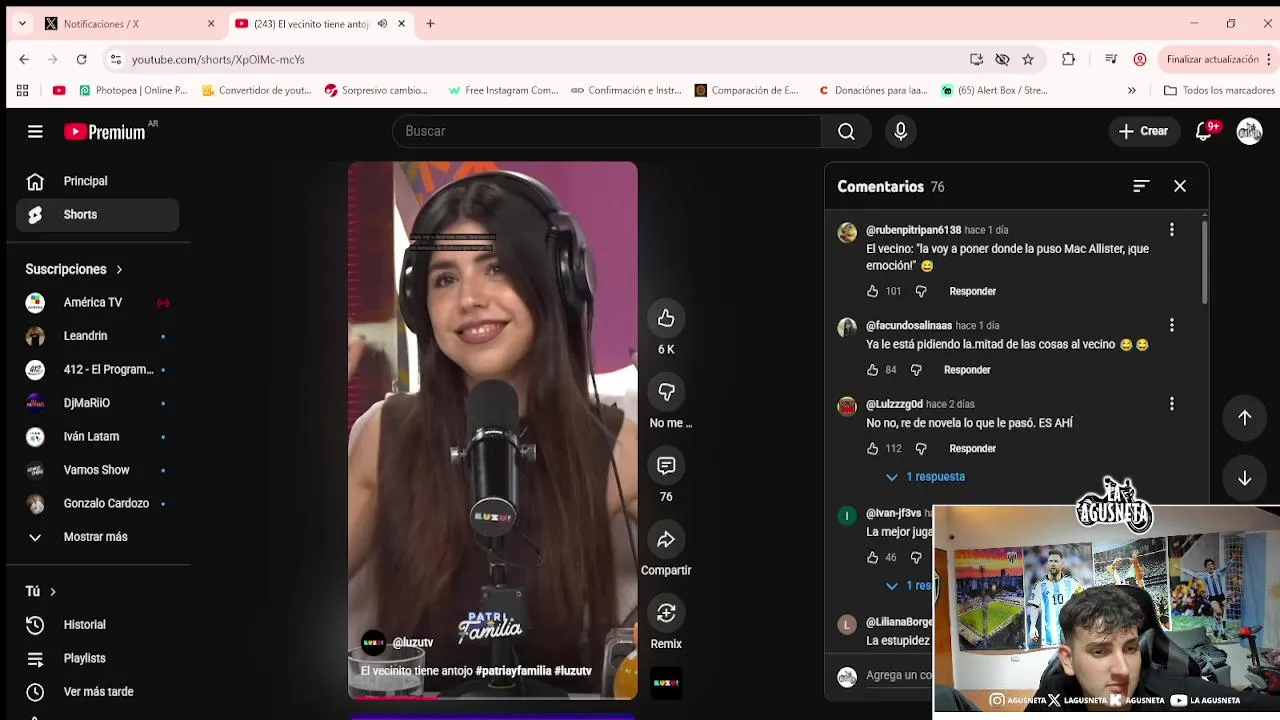
Task: Open 412 - El Programa subscription
Action: pos(97,369)
